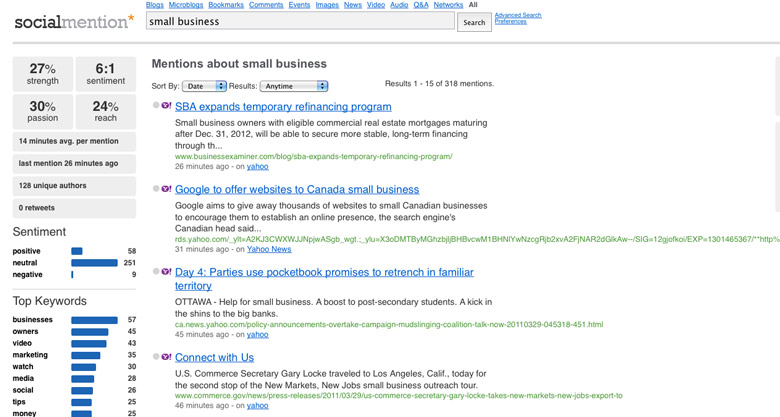
Task: Open the Results Anytime dropdown
Action: click(293, 86)
